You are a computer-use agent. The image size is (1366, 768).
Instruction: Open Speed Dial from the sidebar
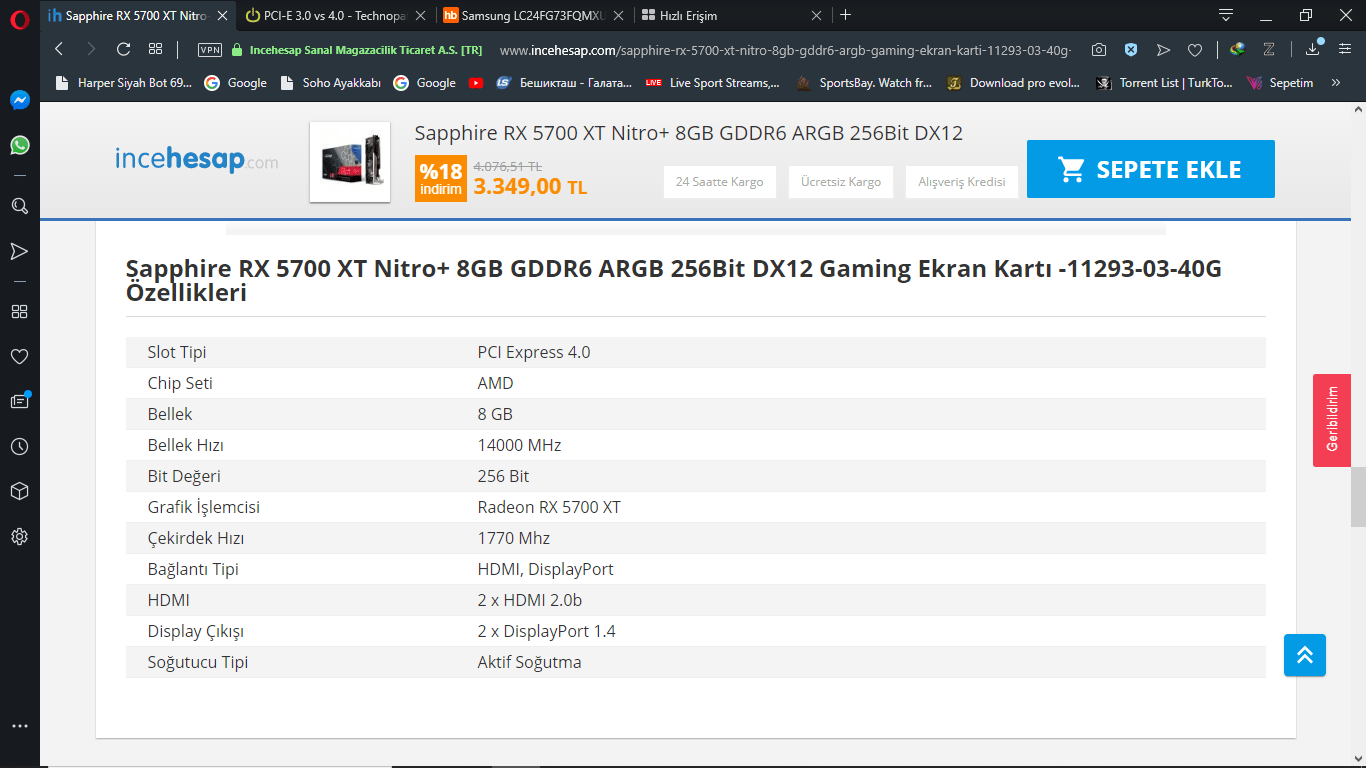pos(20,311)
